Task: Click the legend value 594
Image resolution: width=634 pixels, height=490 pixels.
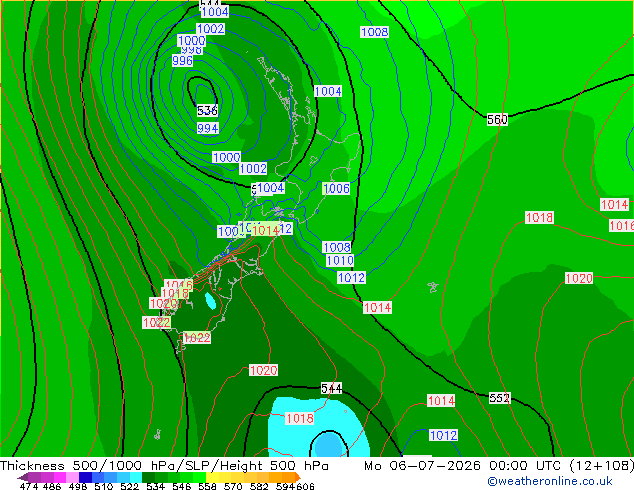Action: coord(285,486)
